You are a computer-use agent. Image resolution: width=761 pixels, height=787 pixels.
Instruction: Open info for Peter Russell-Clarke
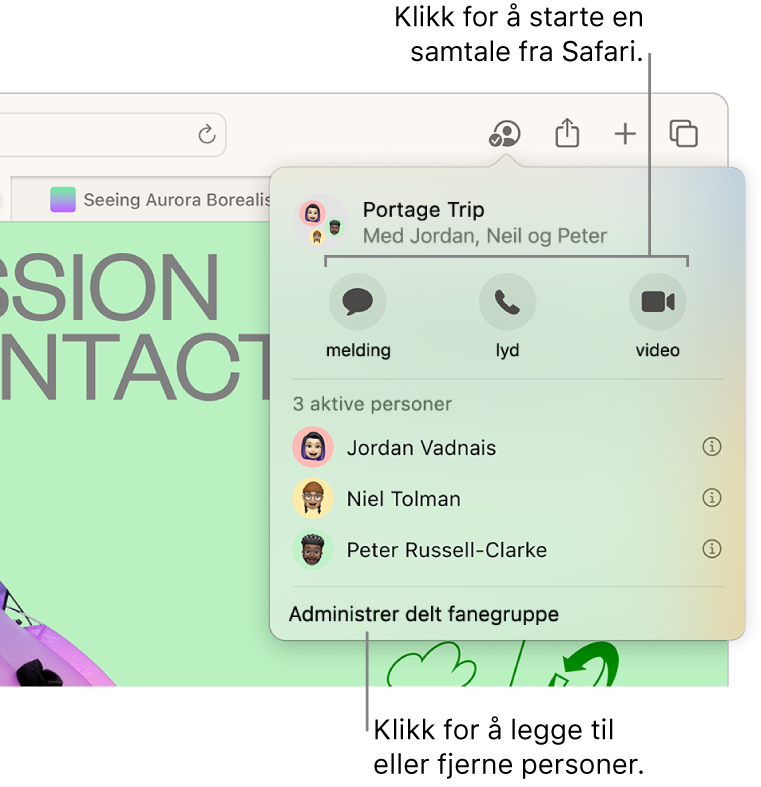(x=711, y=549)
